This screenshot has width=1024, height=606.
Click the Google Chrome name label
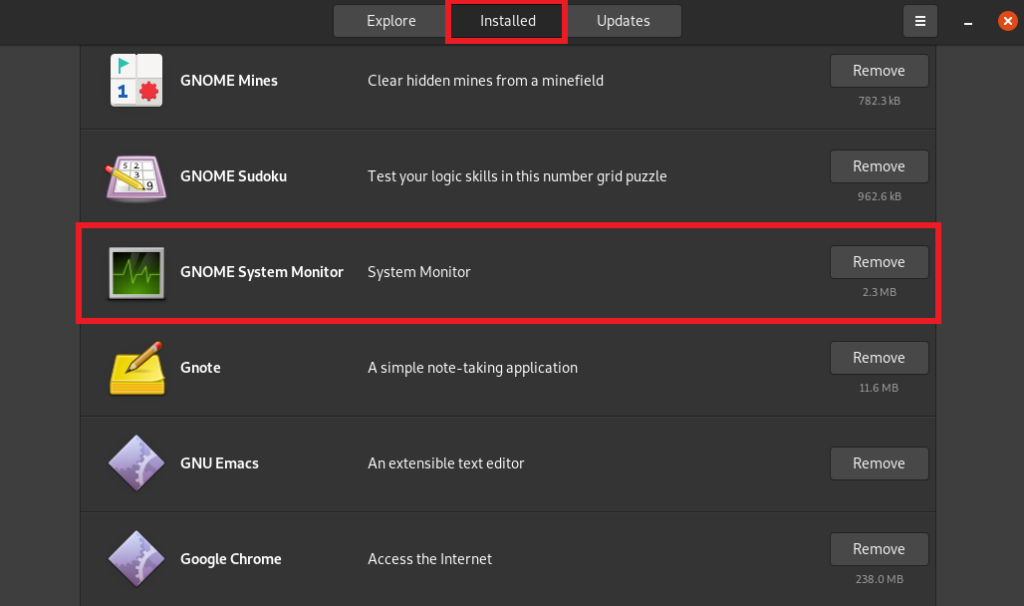(231, 559)
